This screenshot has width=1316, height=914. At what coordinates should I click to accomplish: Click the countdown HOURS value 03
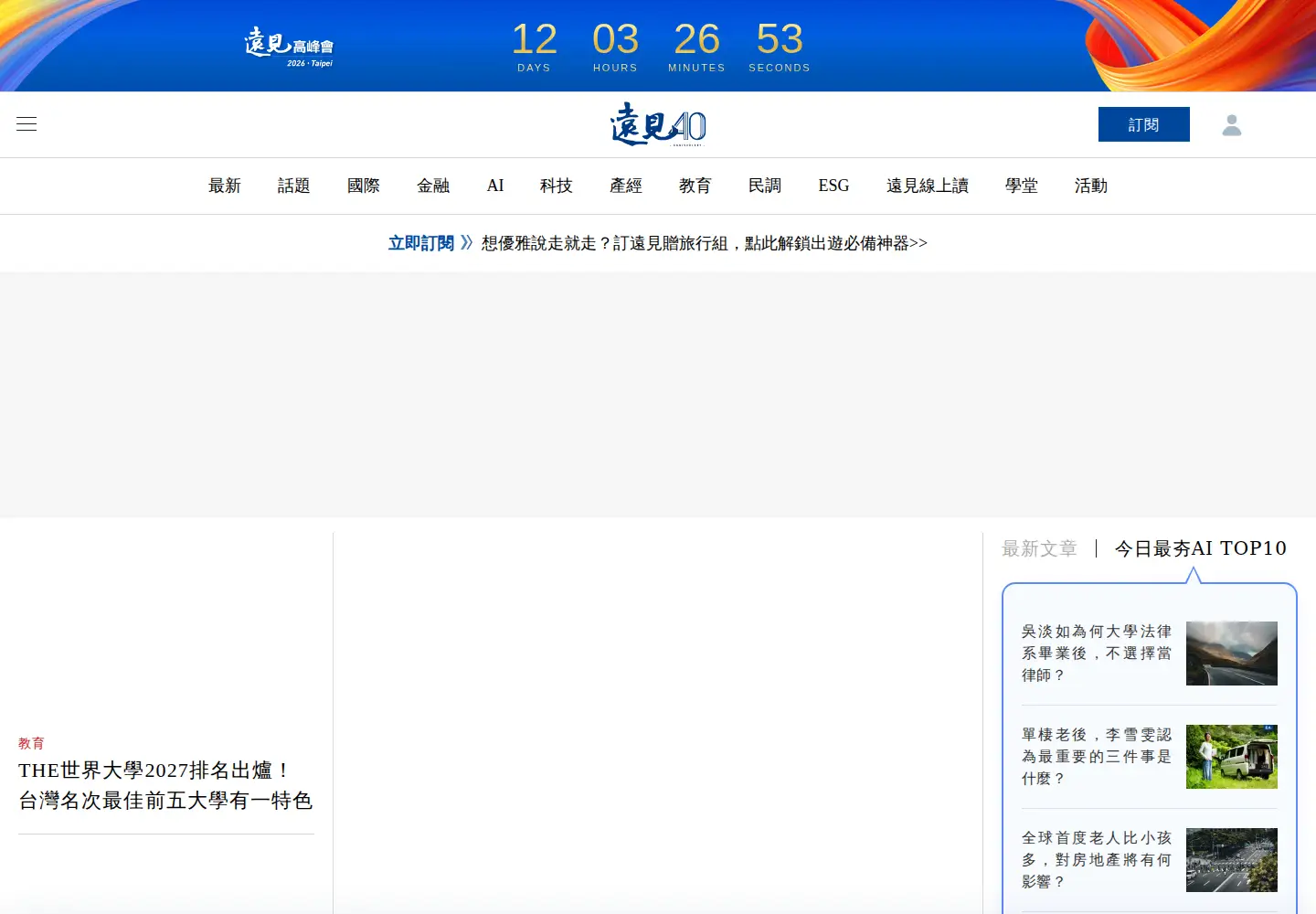point(615,39)
